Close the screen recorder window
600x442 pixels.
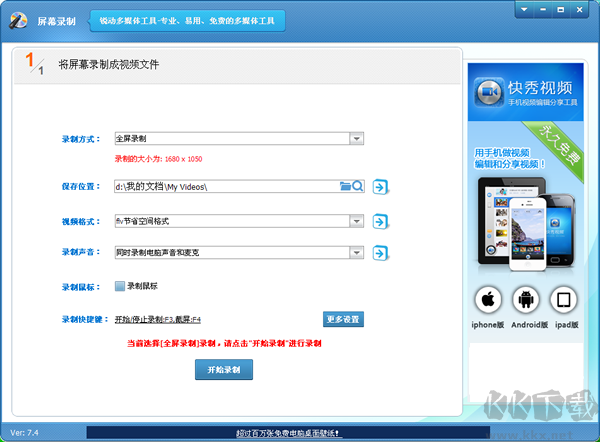579,10
